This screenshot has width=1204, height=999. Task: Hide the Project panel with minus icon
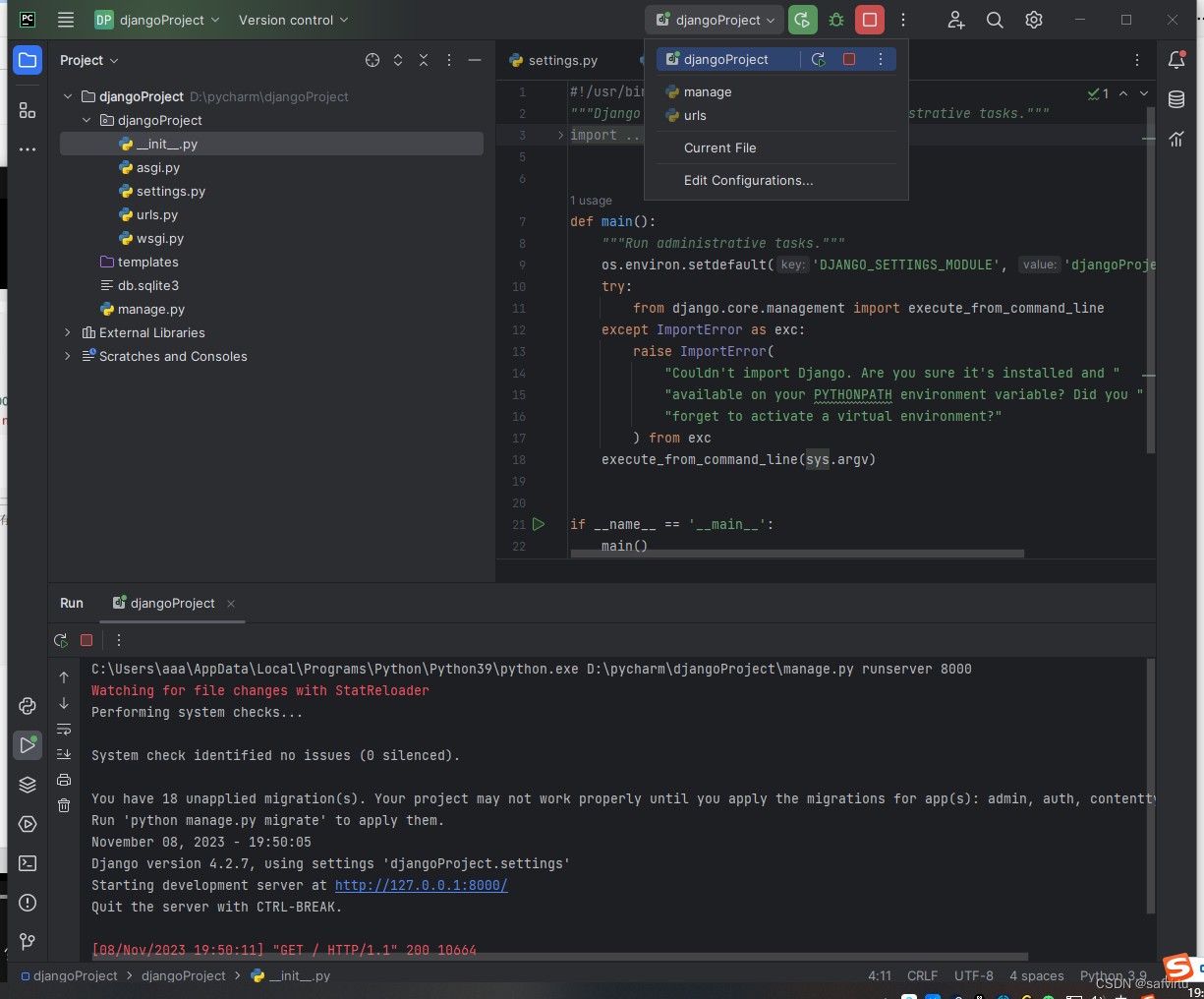click(475, 60)
